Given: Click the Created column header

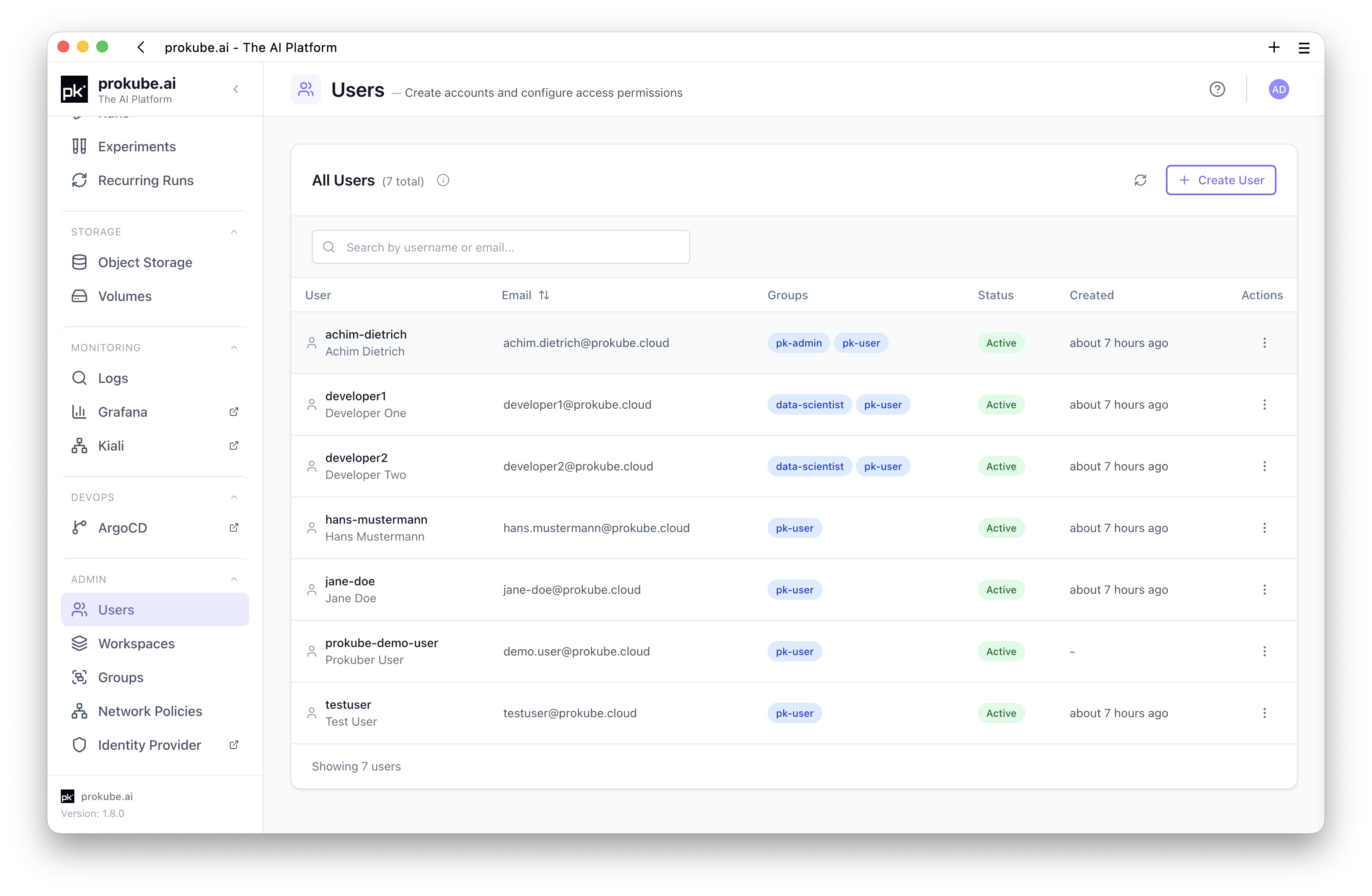Looking at the screenshot, I should click(x=1091, y=295).
